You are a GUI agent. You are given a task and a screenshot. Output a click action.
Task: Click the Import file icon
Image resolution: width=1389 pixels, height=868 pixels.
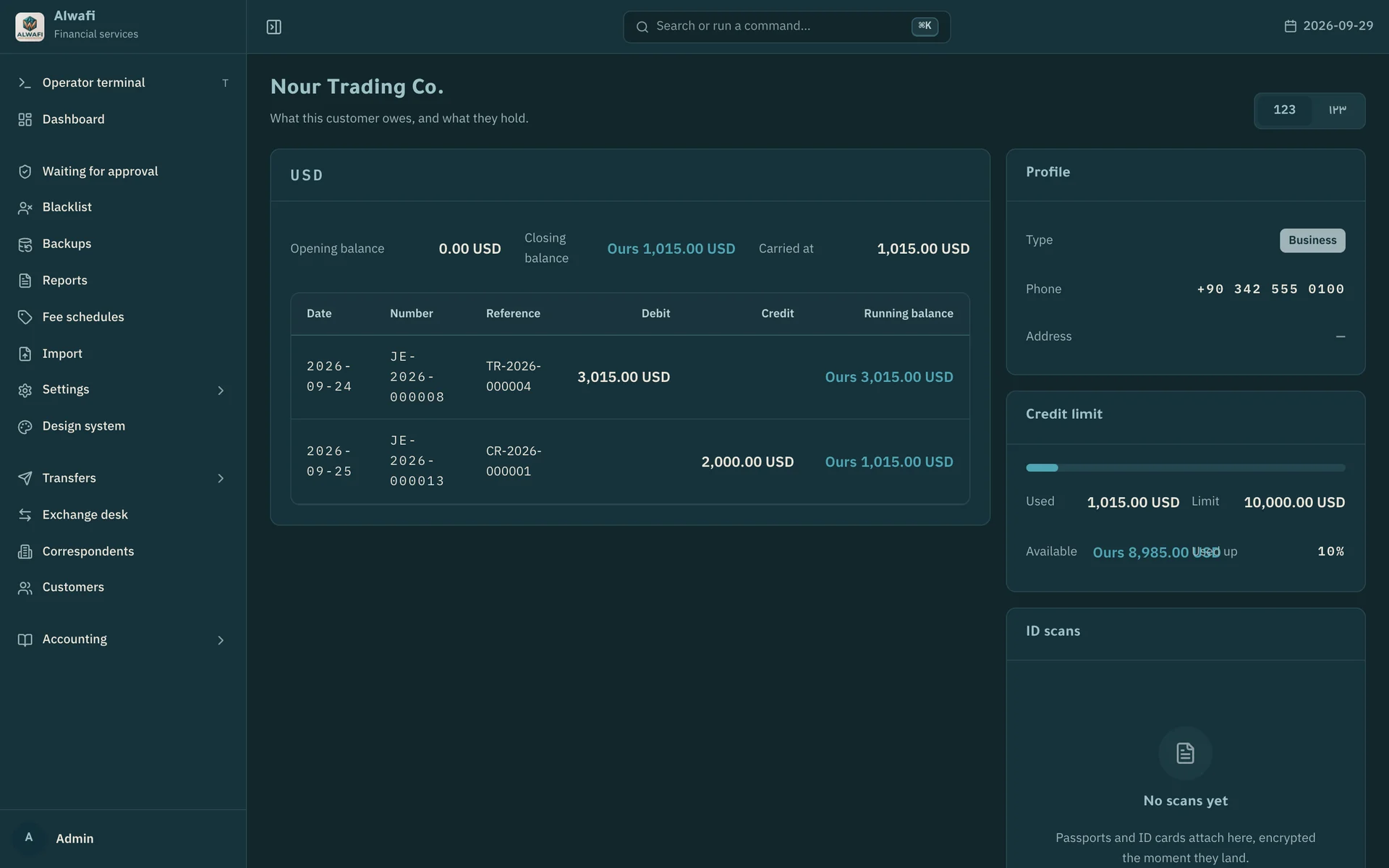25,354
